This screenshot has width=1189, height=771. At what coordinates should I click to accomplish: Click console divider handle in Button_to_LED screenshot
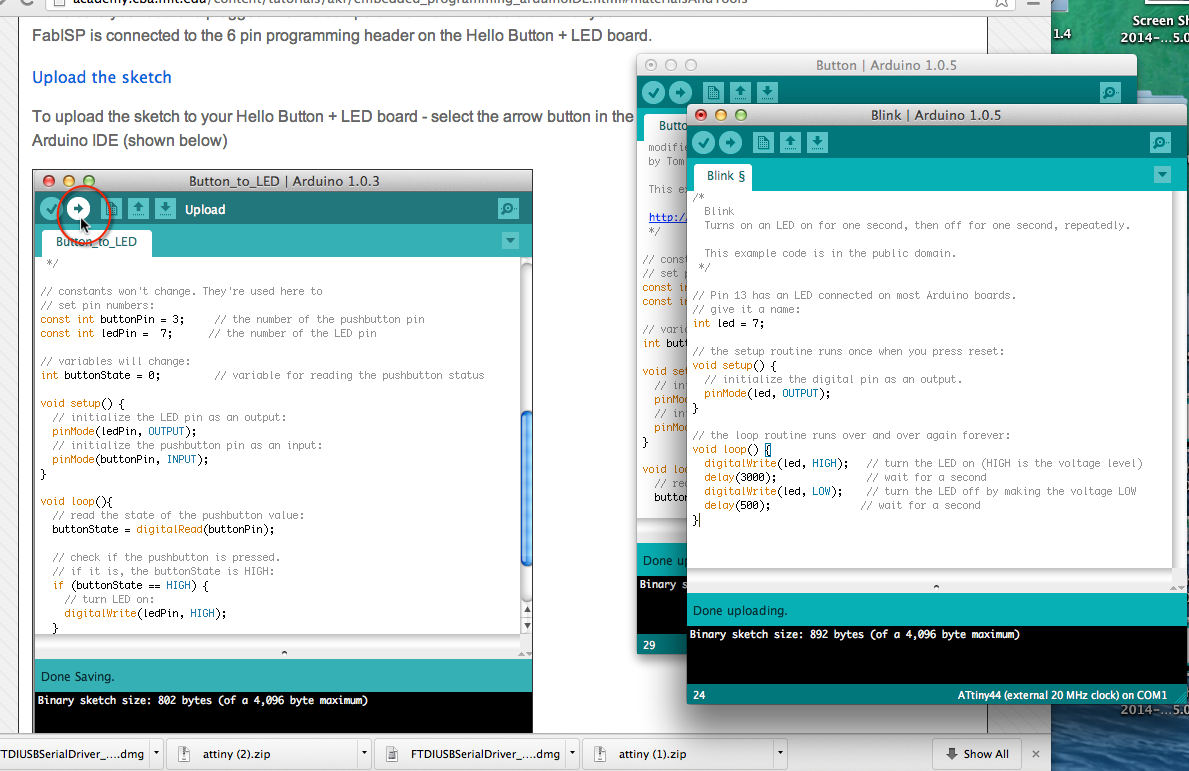click(284, 652)
